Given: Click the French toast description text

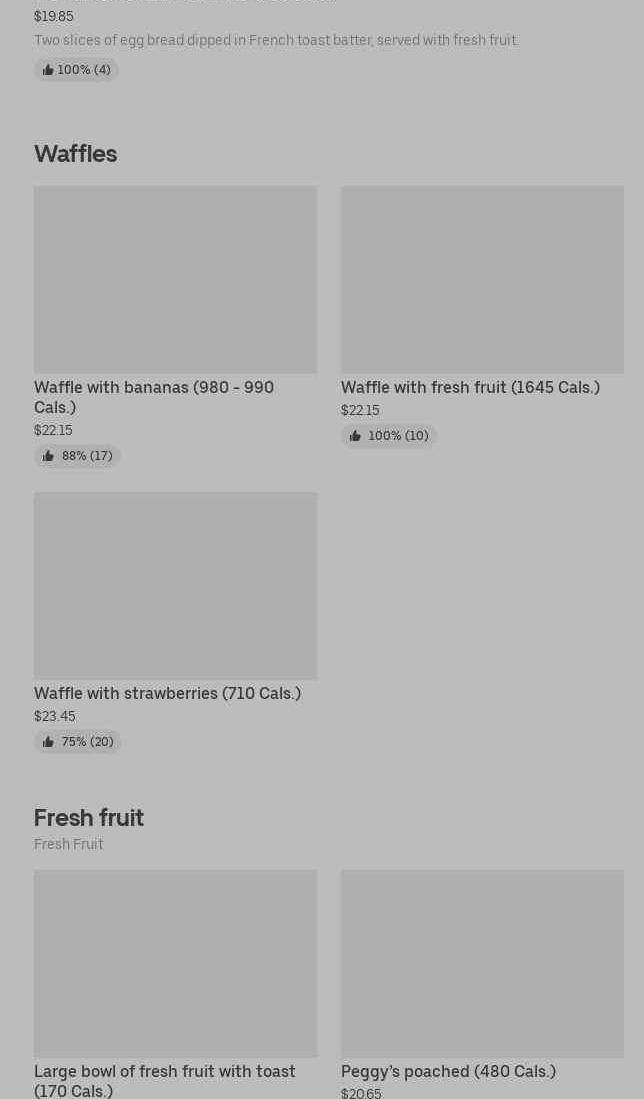Looking at the screenshot, I should pyautogui.click(x=275, y=40).
